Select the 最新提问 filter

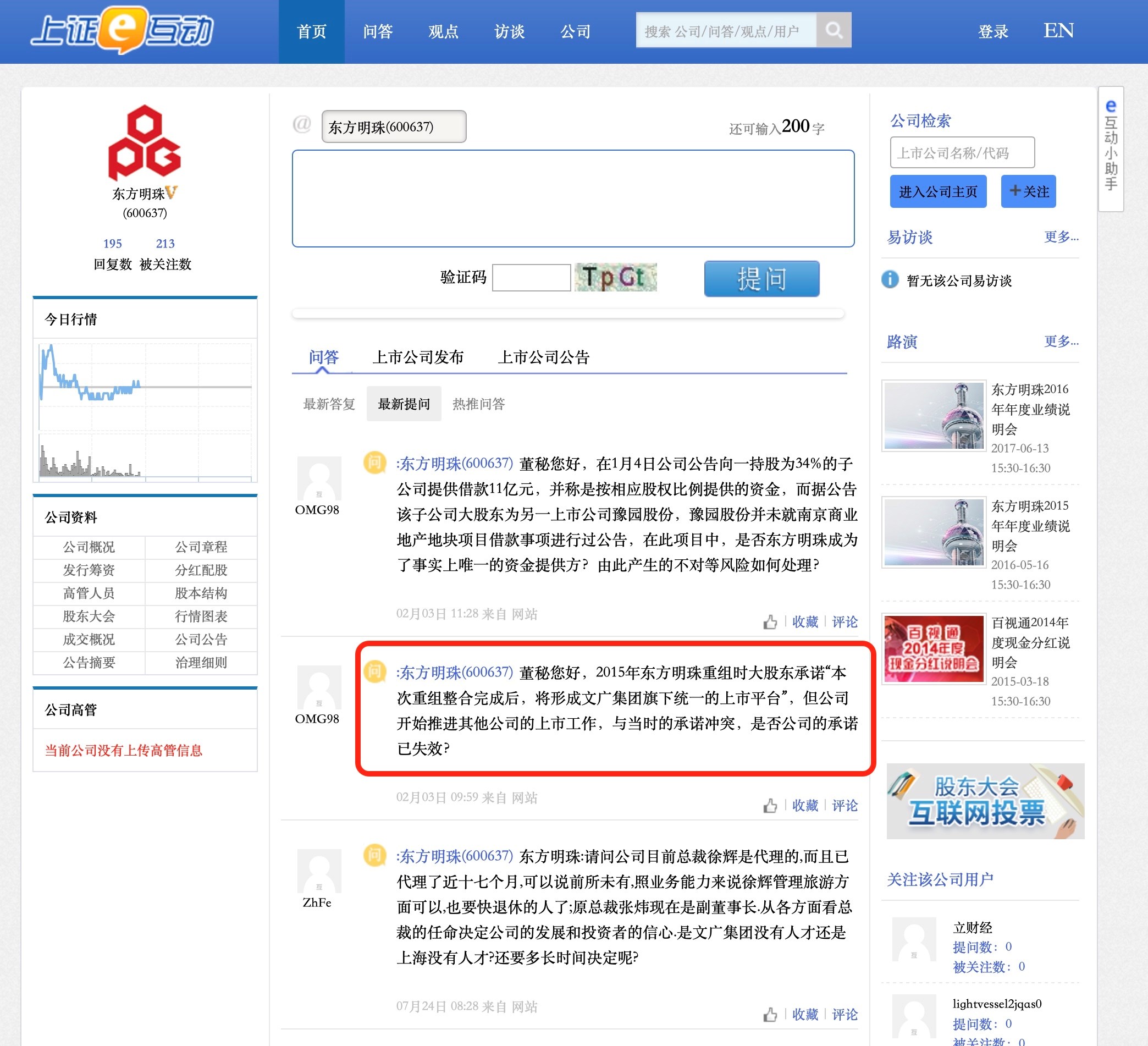pyautogui.click(x=404, y=404)
